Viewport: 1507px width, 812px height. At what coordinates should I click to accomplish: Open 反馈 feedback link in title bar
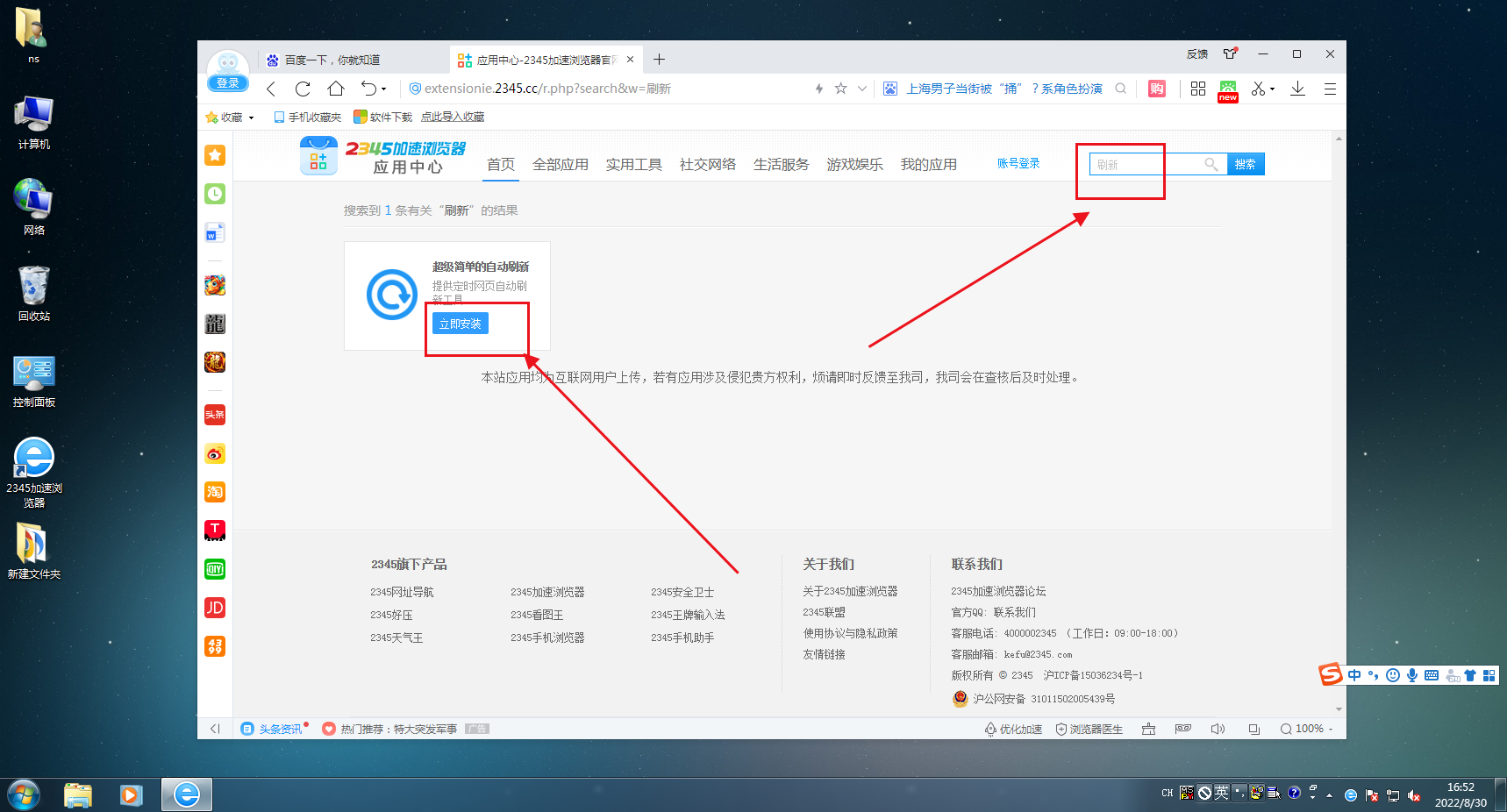click(x=1197, y=54)
